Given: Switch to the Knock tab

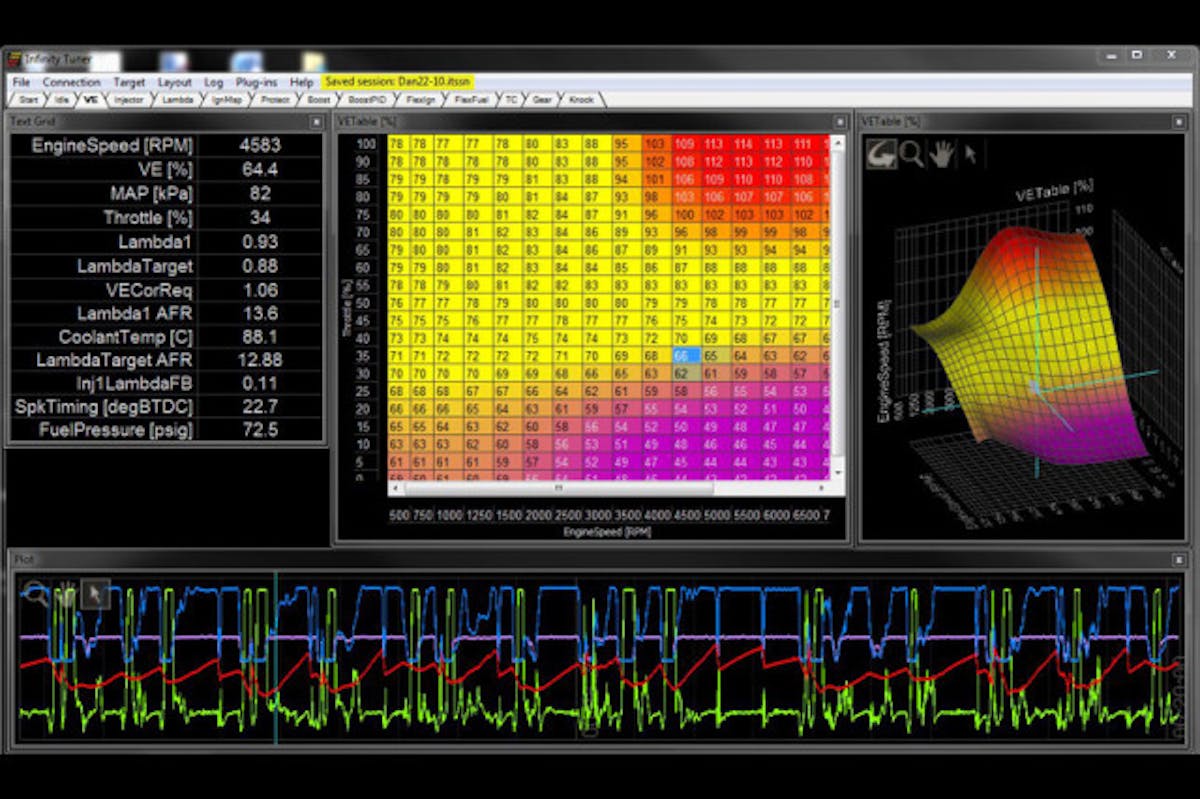Looking at the screenshot, I should click(579, 99).
